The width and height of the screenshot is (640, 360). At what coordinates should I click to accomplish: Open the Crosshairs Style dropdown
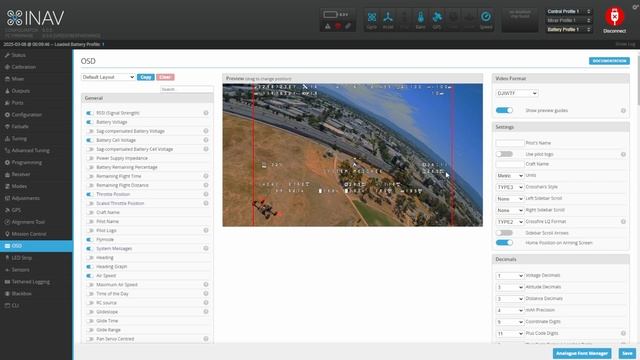[x=509, y=187]
